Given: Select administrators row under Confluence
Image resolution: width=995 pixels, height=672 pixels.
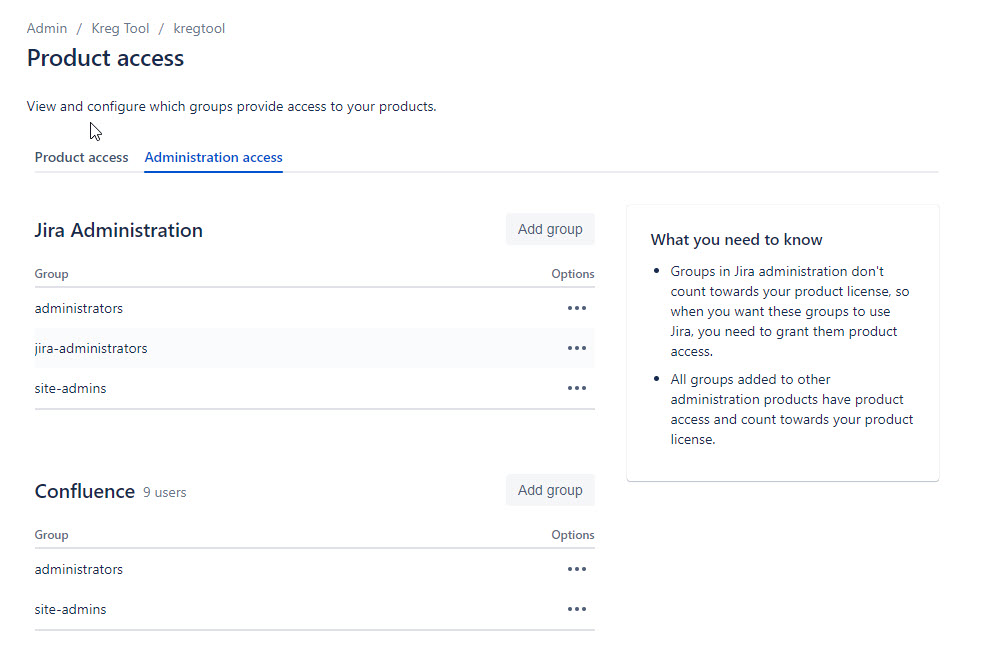Looking at the screenshot, I should click(314, 569).
